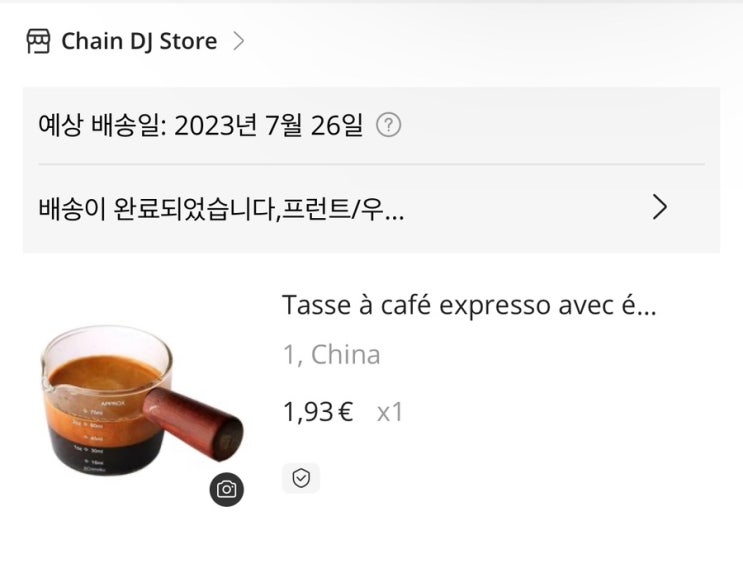The height and width of the screenshot is (578, 743).
Task: Click the x1 quantity indicator
Action: click(390, 412)
